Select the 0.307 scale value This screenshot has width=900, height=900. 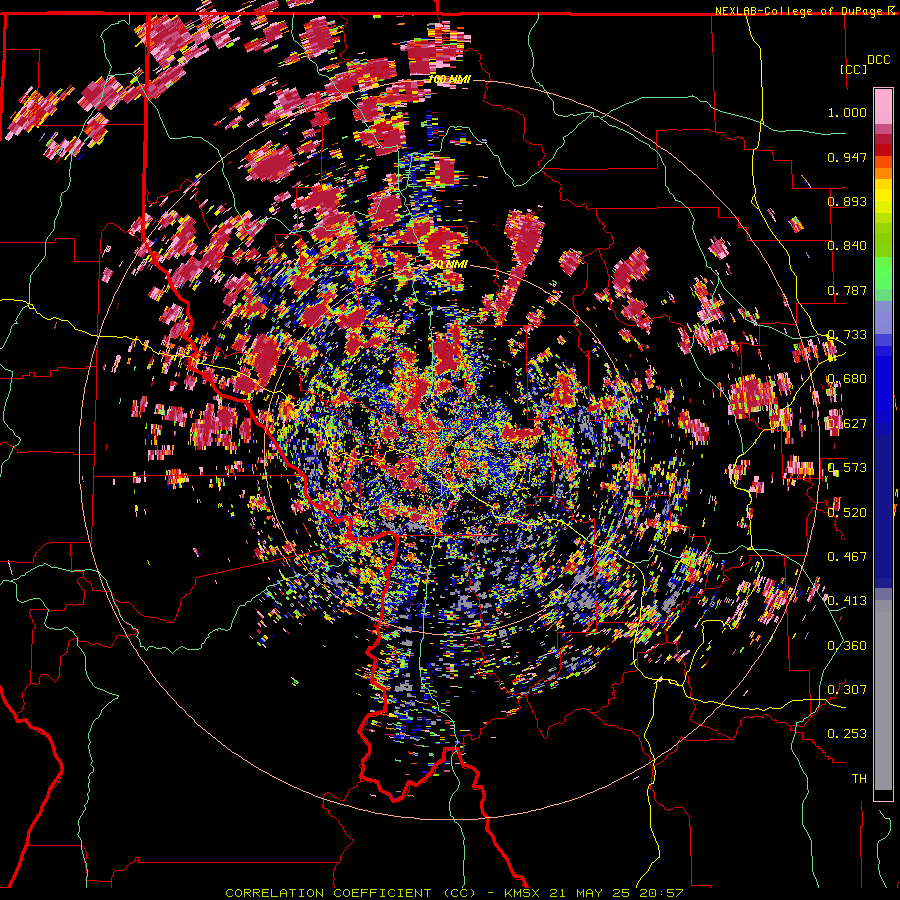(847, 690)
